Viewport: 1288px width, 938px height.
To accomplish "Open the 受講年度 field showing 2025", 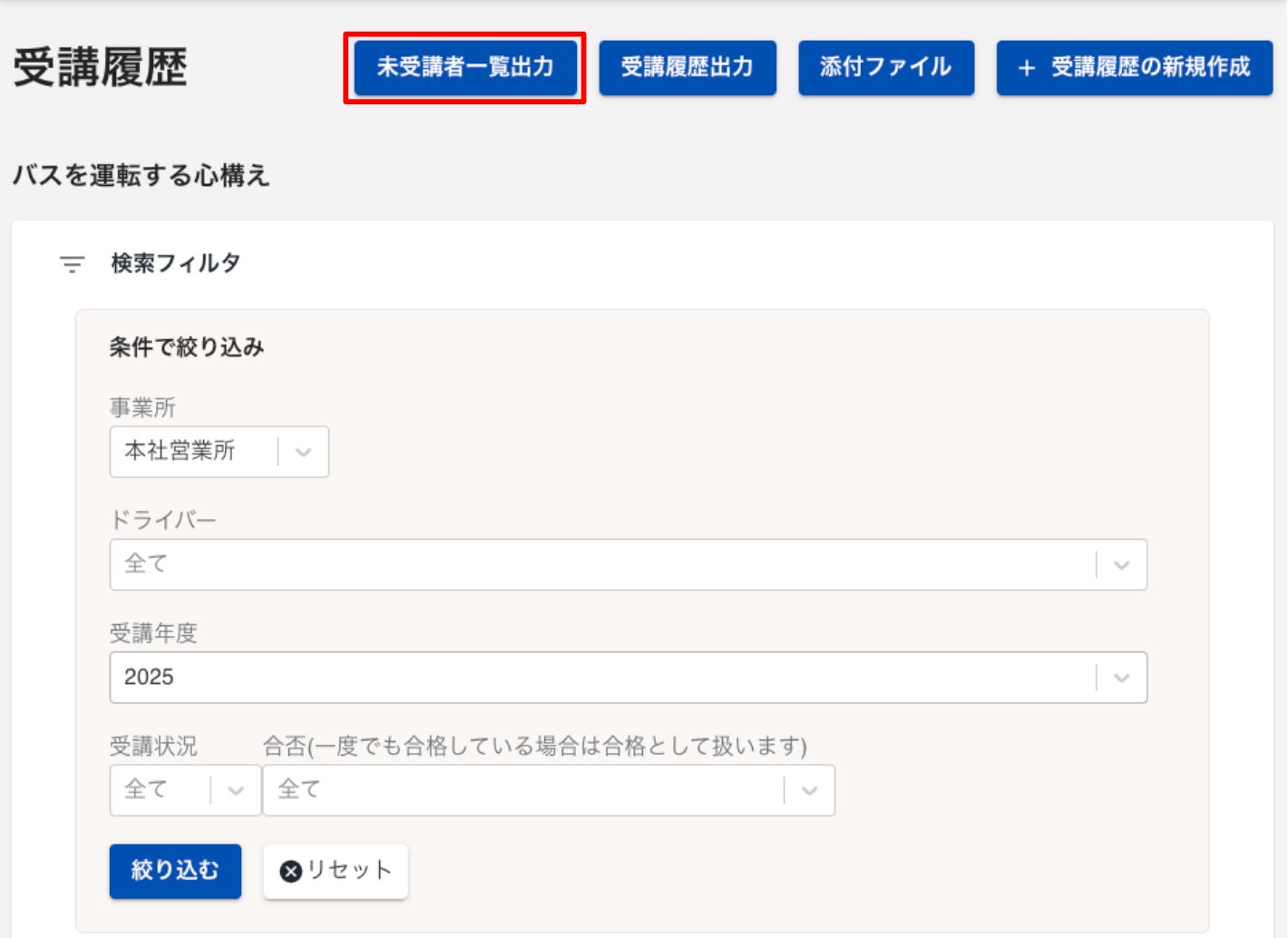I will click(x=599, y=678).
